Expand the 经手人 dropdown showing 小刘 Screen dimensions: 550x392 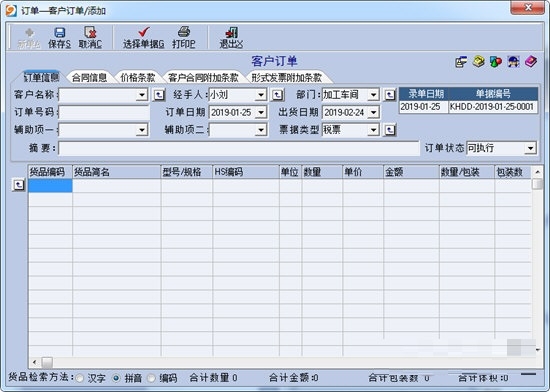click(x=261, y=95)
